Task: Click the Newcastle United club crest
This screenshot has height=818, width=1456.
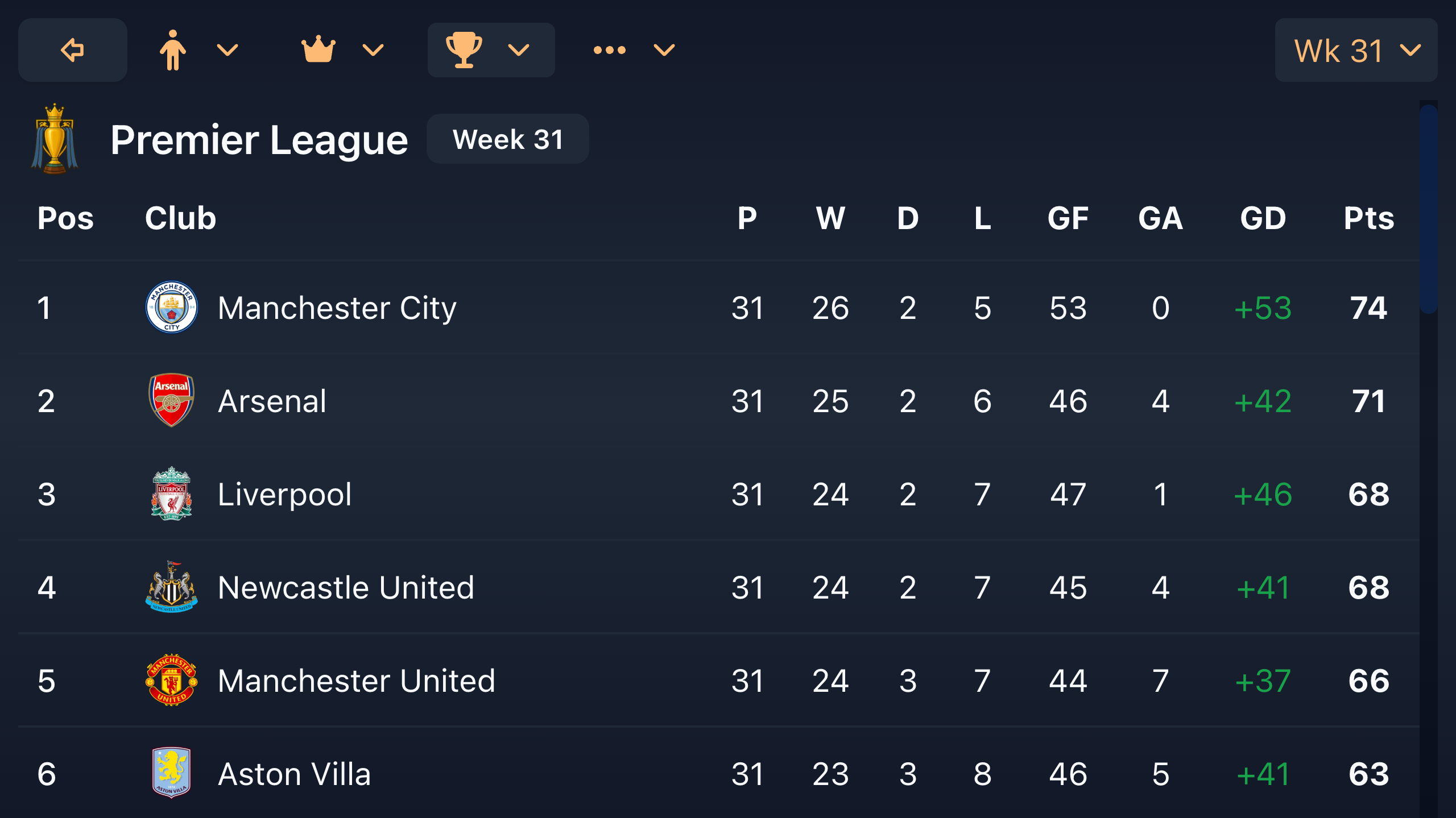Action: point(171,587)
